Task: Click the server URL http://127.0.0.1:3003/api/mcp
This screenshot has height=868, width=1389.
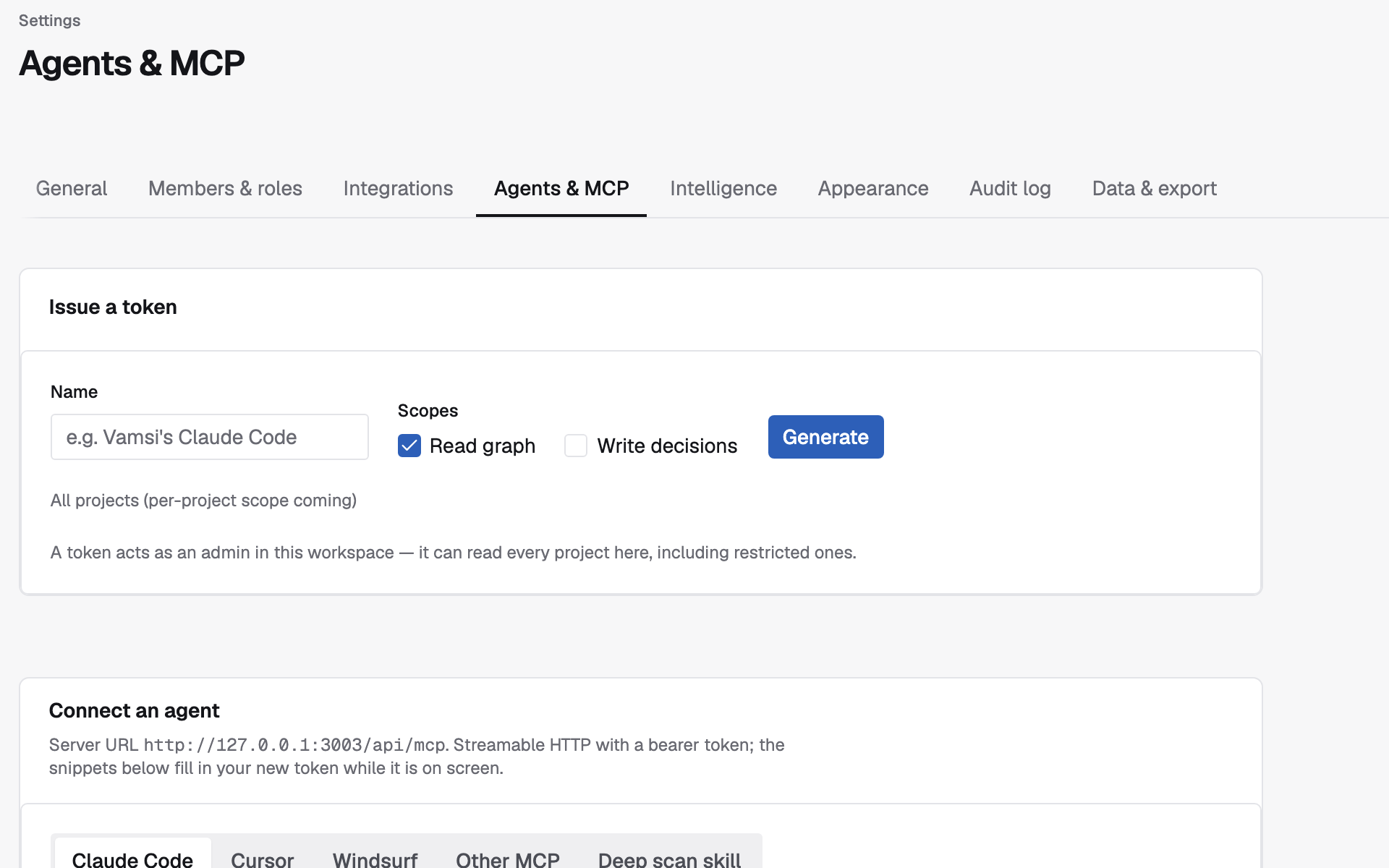Action: (x=294, y=745)
